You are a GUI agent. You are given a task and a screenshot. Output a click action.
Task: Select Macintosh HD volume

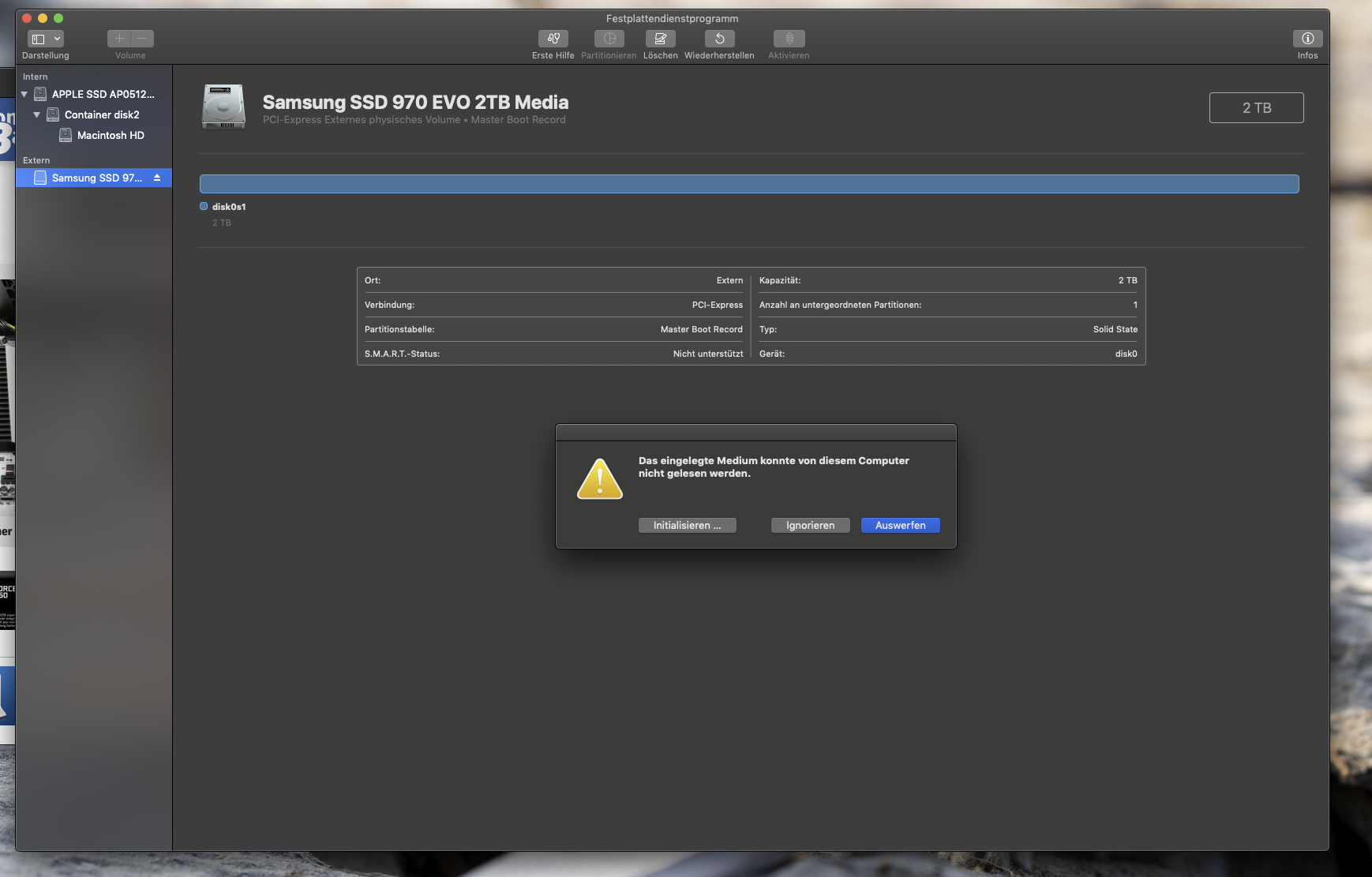pyautogui.click(x=93, y=135)
